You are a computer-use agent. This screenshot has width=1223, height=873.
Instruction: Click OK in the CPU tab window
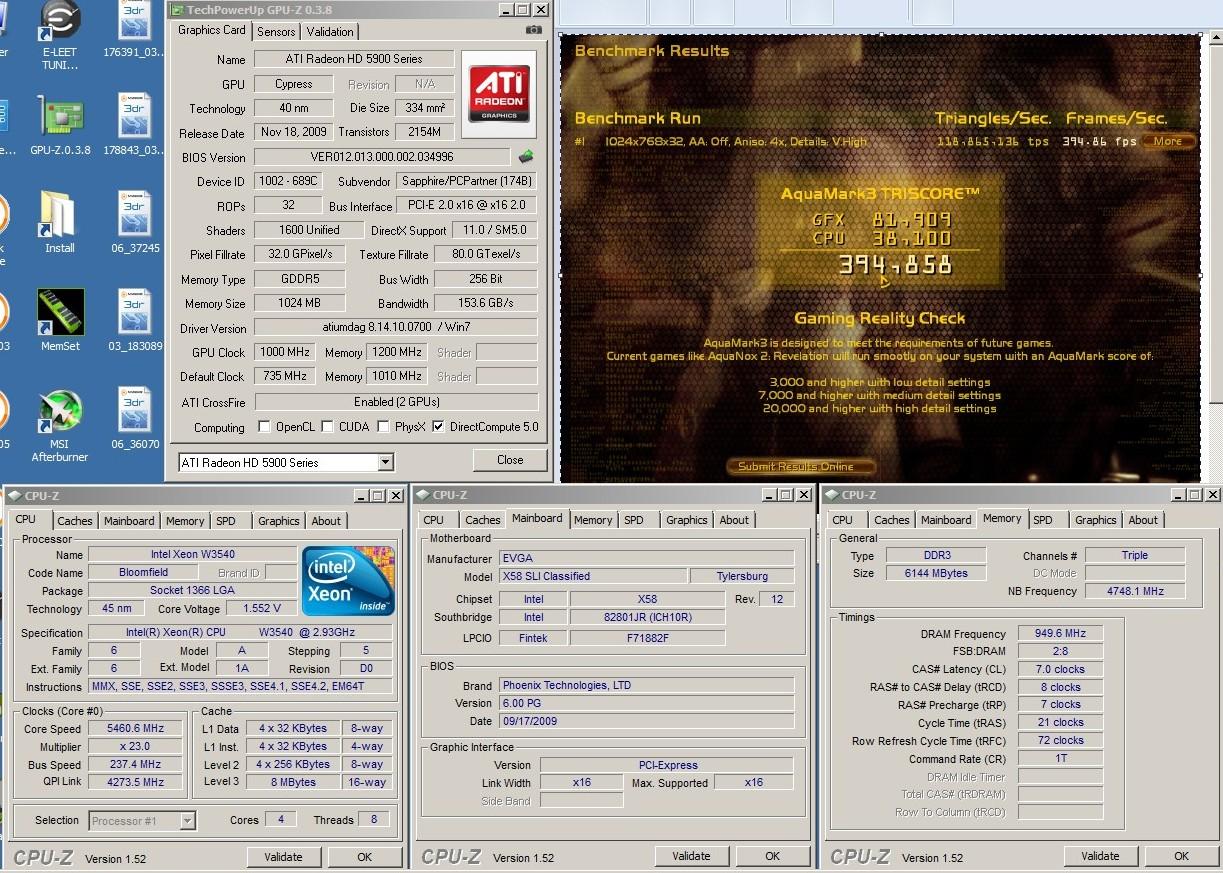point(365,857)
